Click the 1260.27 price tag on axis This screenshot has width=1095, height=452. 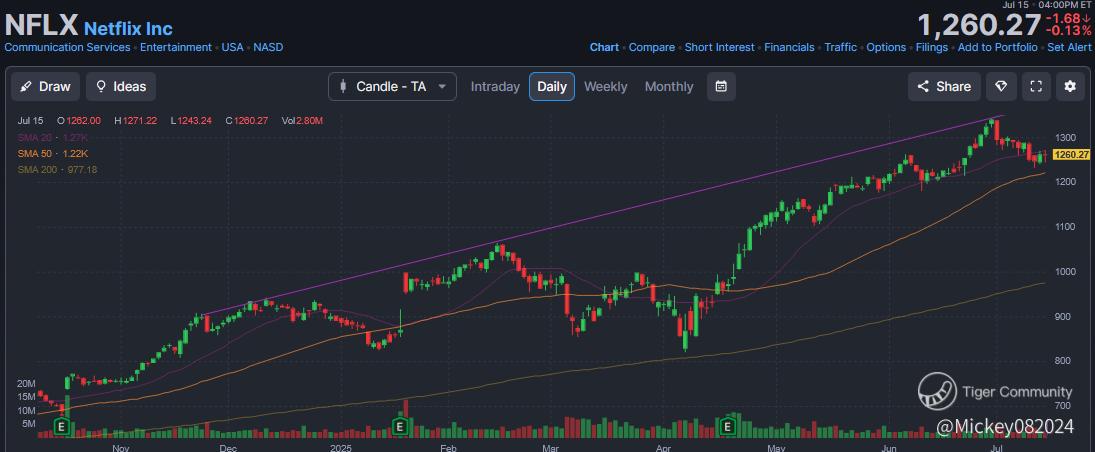tap(1071, 154)
